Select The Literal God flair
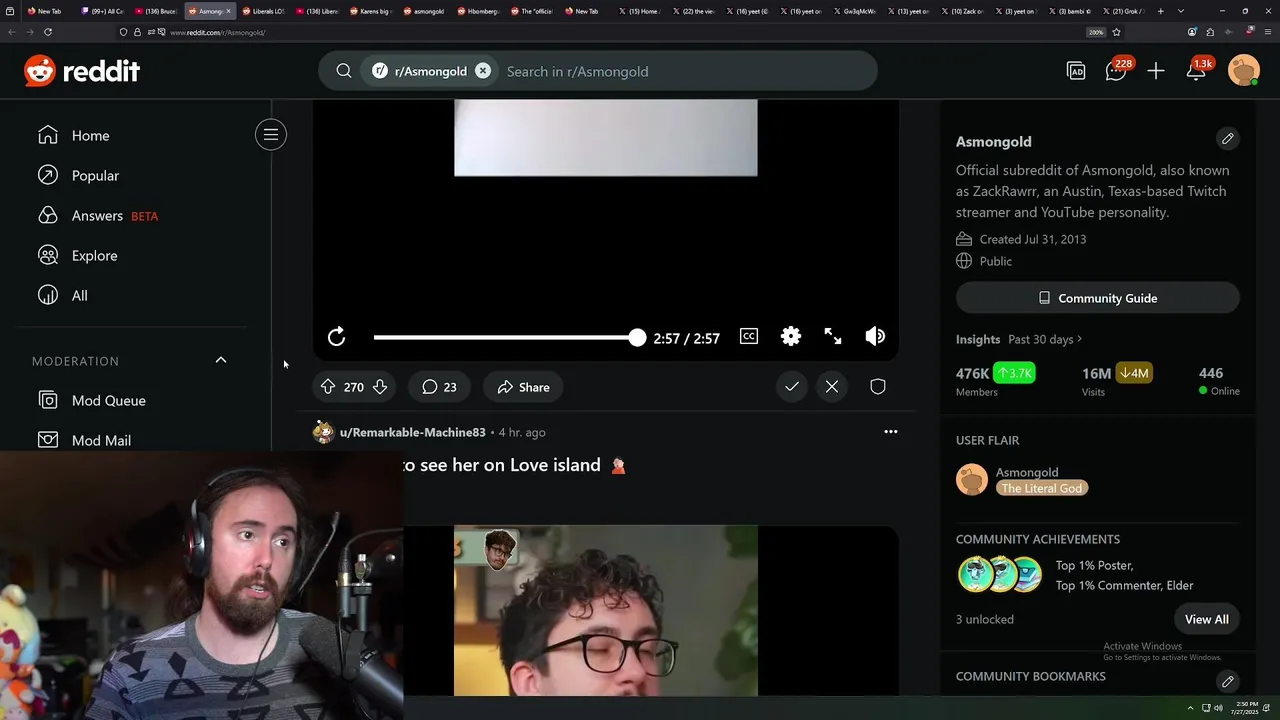 (x=1042, y=488)
